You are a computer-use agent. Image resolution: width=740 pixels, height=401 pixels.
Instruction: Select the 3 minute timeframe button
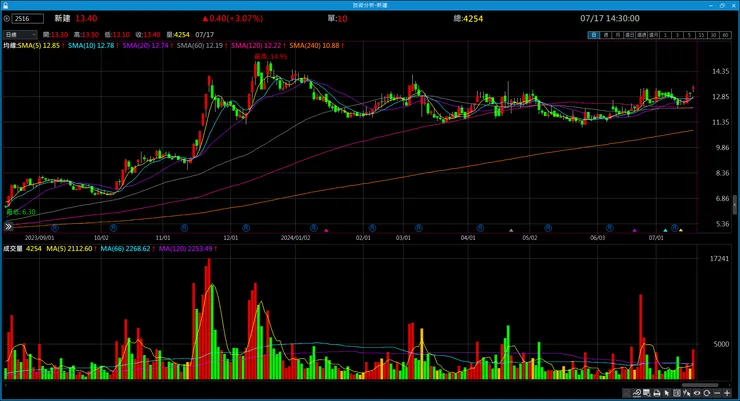(678, 35)
